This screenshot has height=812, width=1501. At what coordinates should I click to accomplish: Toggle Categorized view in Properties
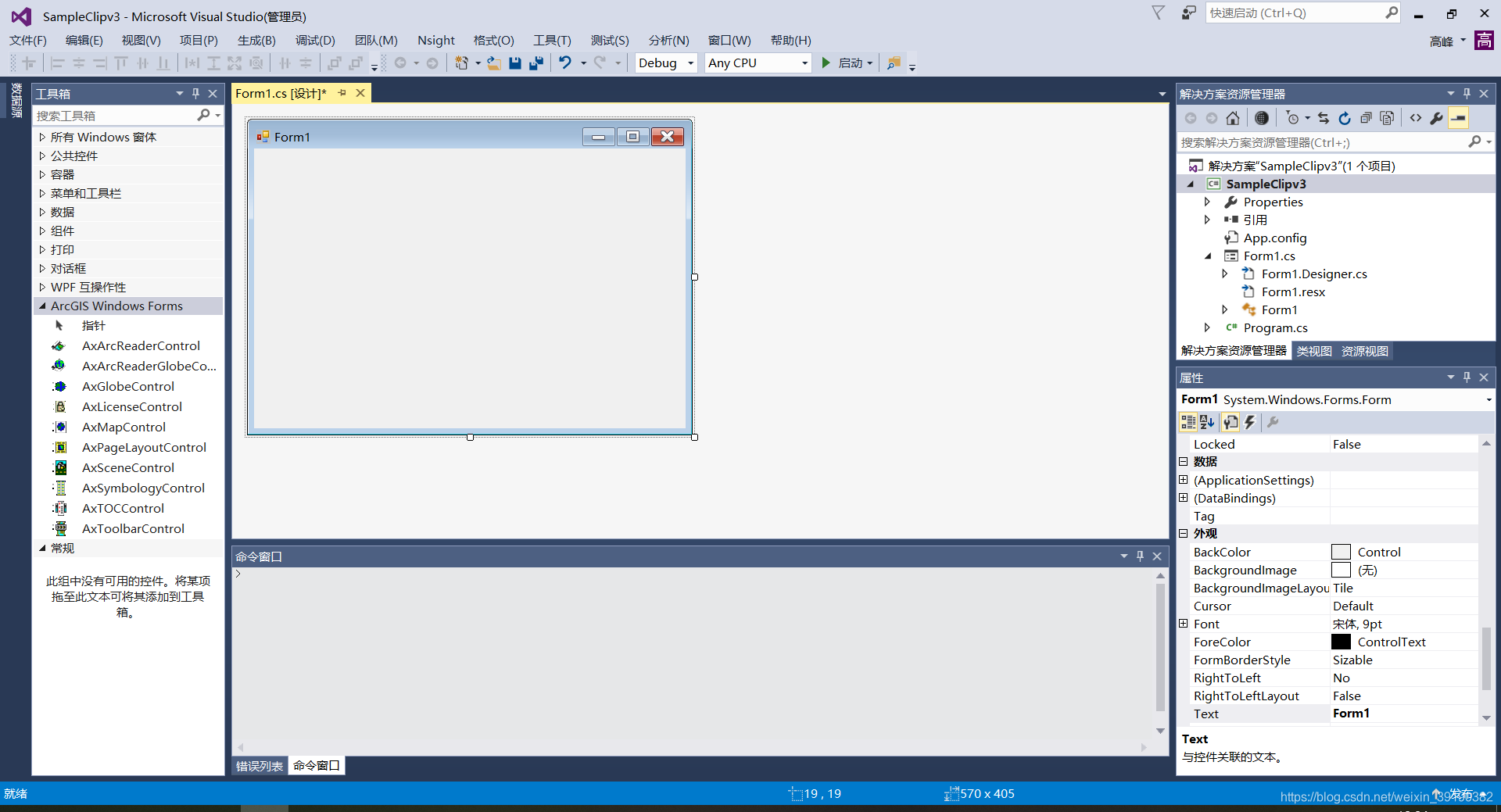click(x=1188, y=423)
